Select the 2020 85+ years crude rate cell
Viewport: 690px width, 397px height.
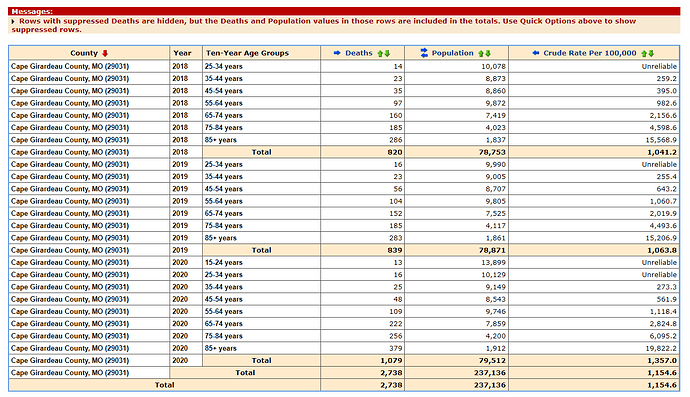(594, 348)
